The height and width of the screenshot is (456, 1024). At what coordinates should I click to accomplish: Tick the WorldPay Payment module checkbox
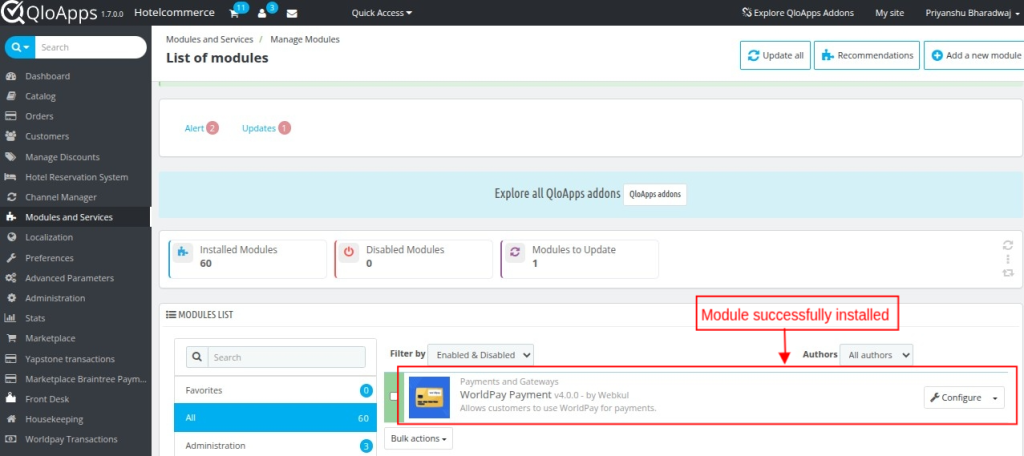click(394, 397)
